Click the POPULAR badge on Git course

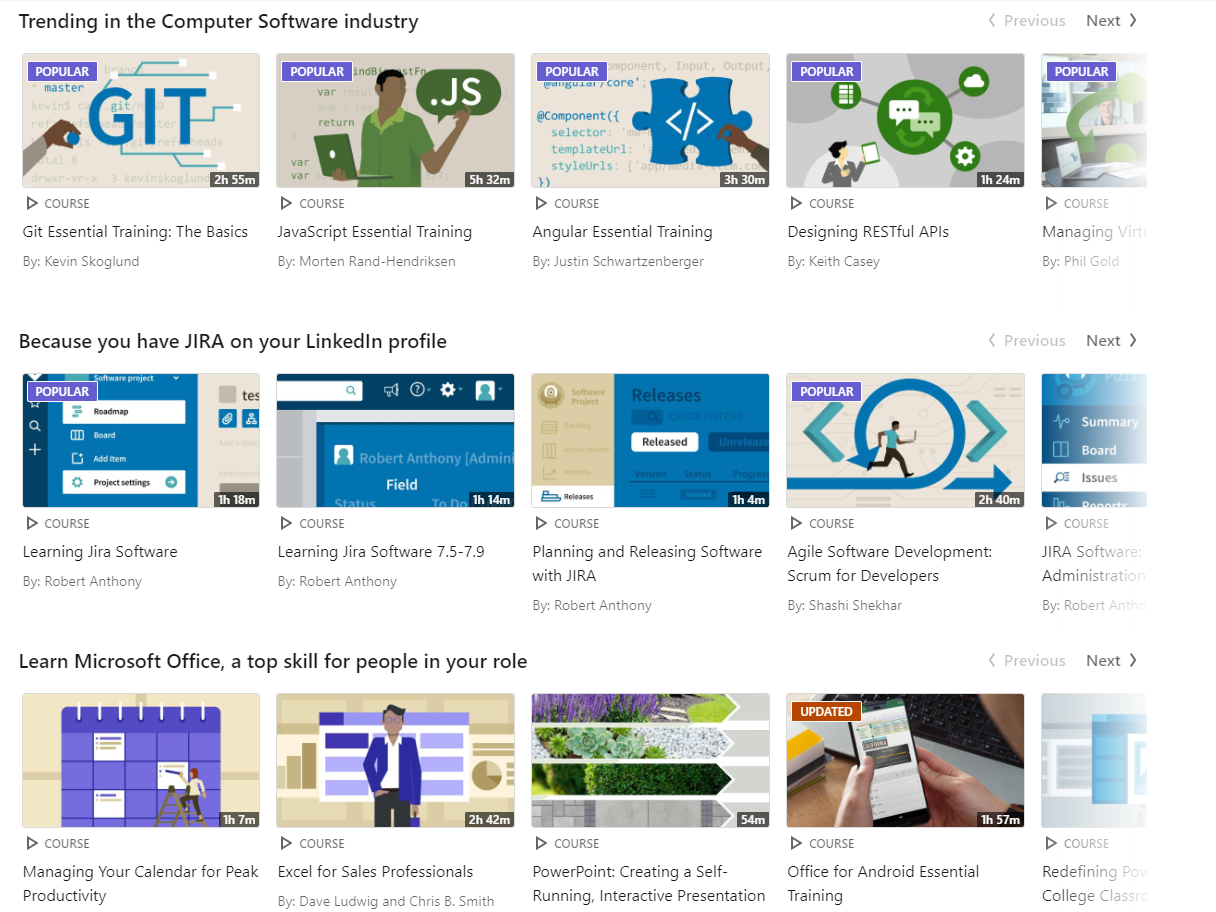[x=62, y=72]
